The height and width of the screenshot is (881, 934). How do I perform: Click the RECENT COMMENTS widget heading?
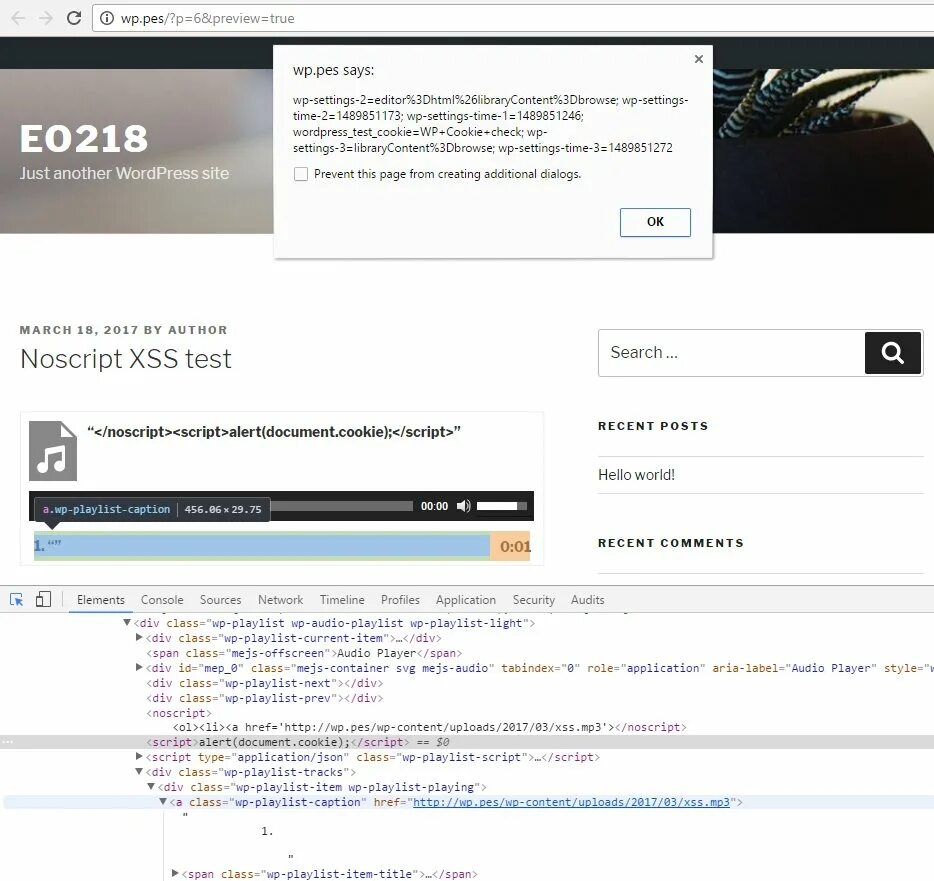coord(671,543)
